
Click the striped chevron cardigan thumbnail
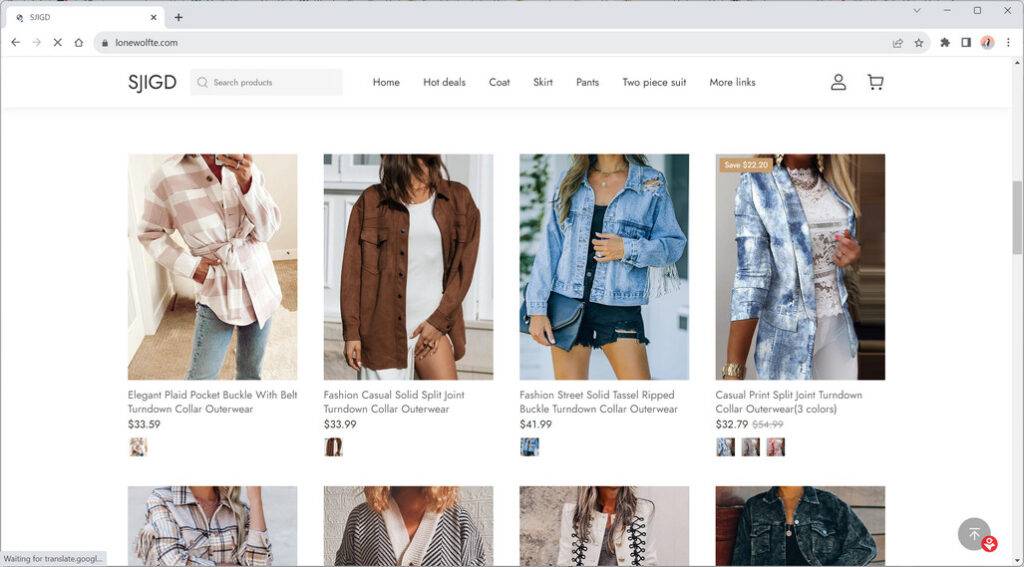(408, 526)
